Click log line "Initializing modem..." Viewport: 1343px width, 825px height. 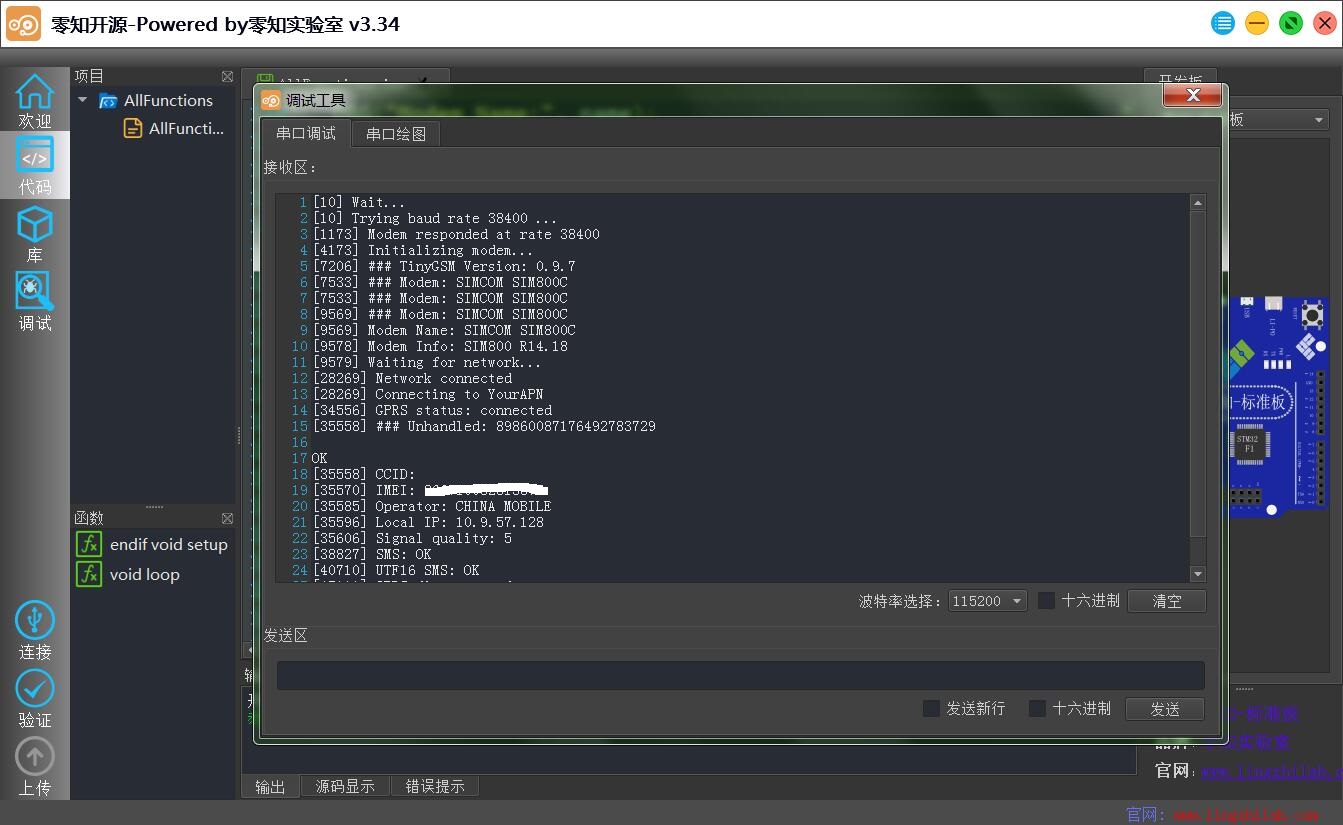coord(423,250)
